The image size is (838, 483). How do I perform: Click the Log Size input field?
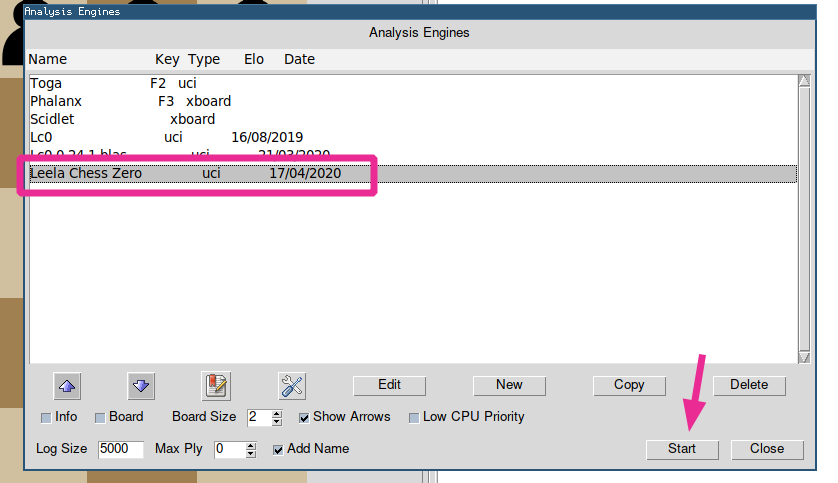coord(120,449)
